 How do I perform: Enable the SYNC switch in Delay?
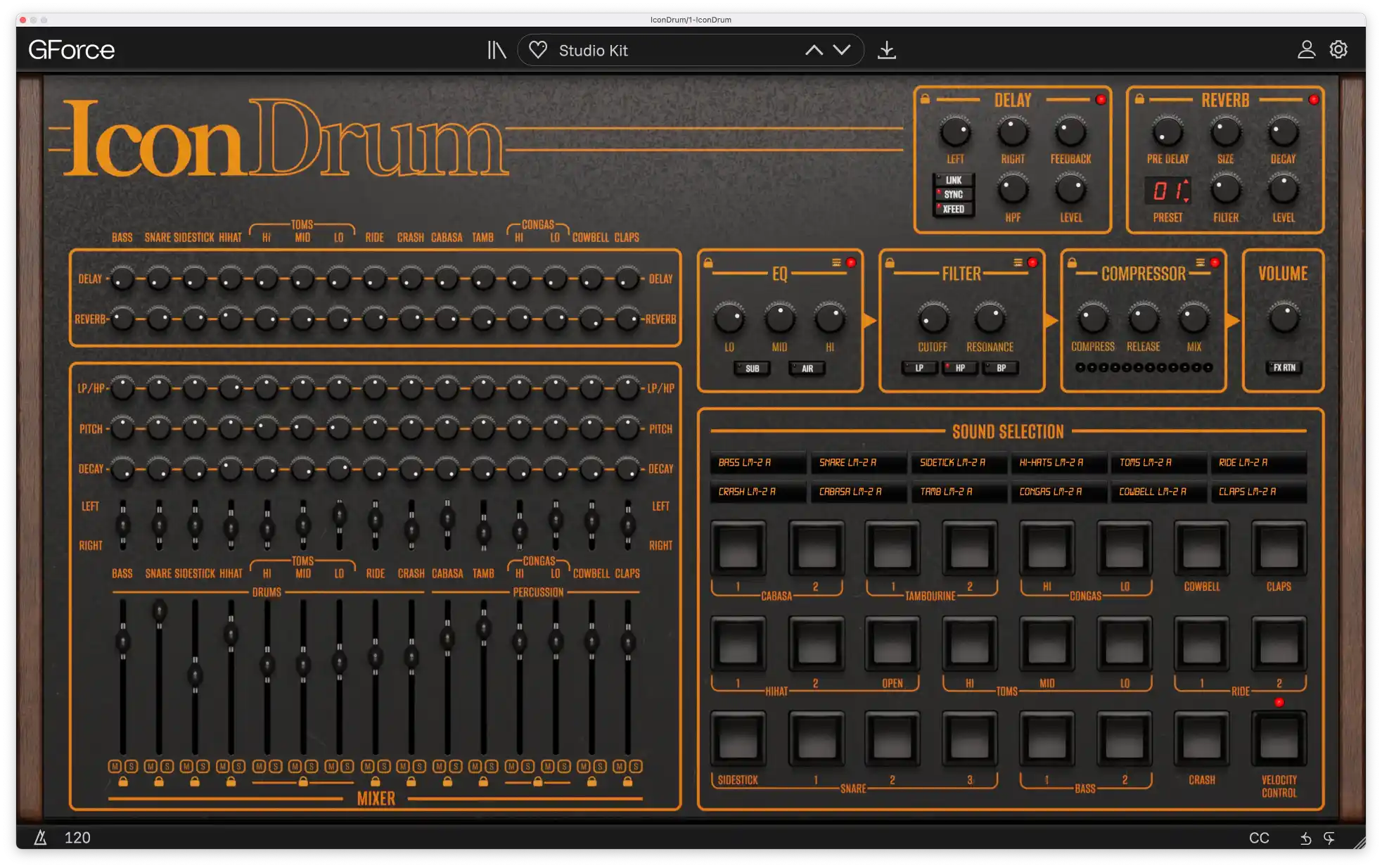(953, 194)
